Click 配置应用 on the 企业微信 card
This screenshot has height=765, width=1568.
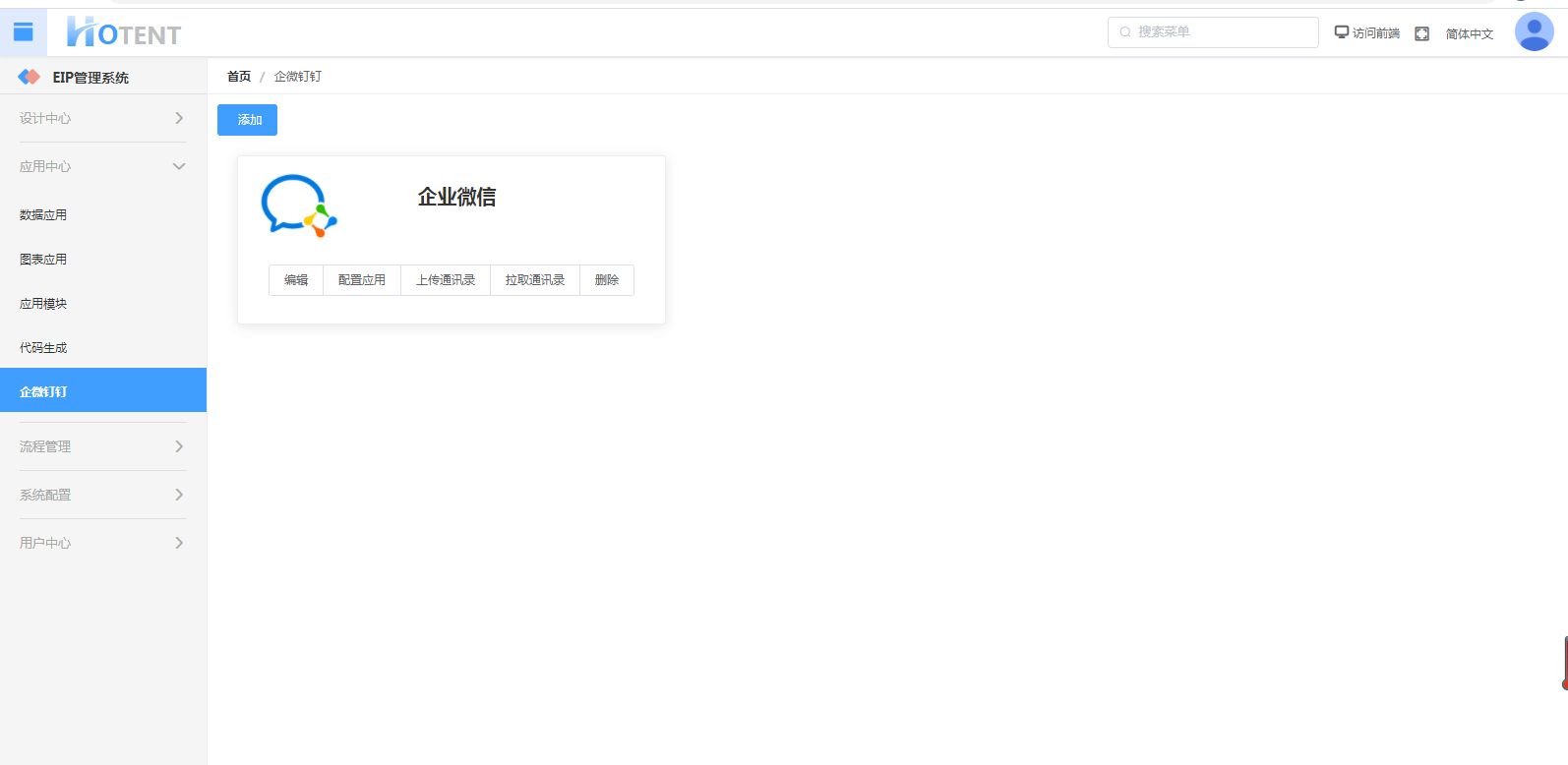362,280
